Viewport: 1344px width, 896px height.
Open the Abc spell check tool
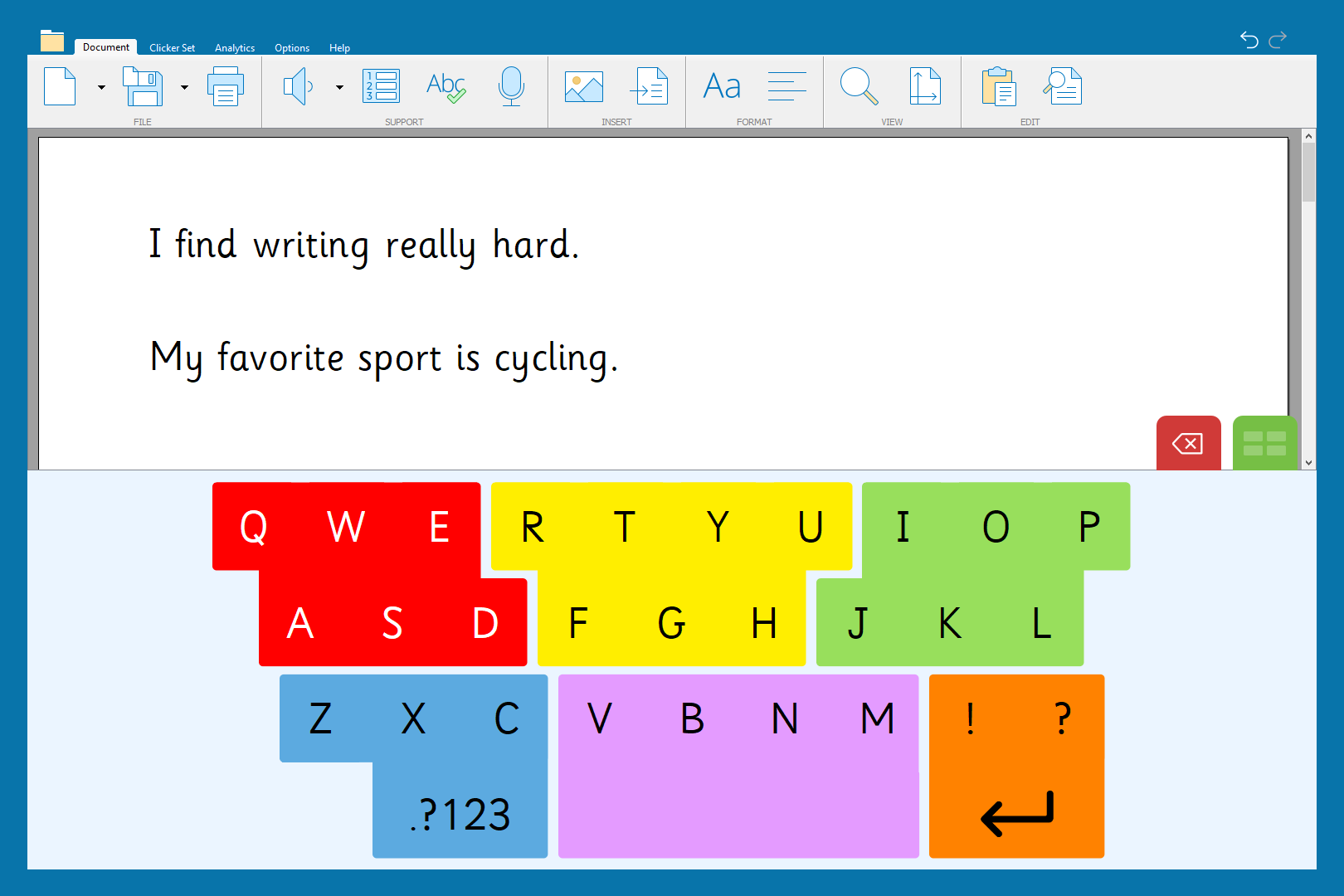(x=446, y=86)
